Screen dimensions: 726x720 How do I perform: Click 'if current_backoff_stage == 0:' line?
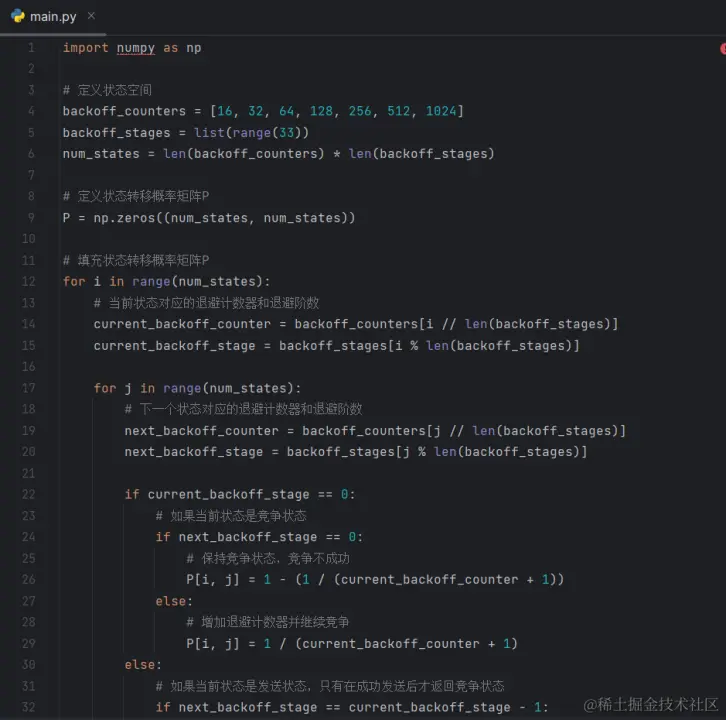tap(240, 495)
